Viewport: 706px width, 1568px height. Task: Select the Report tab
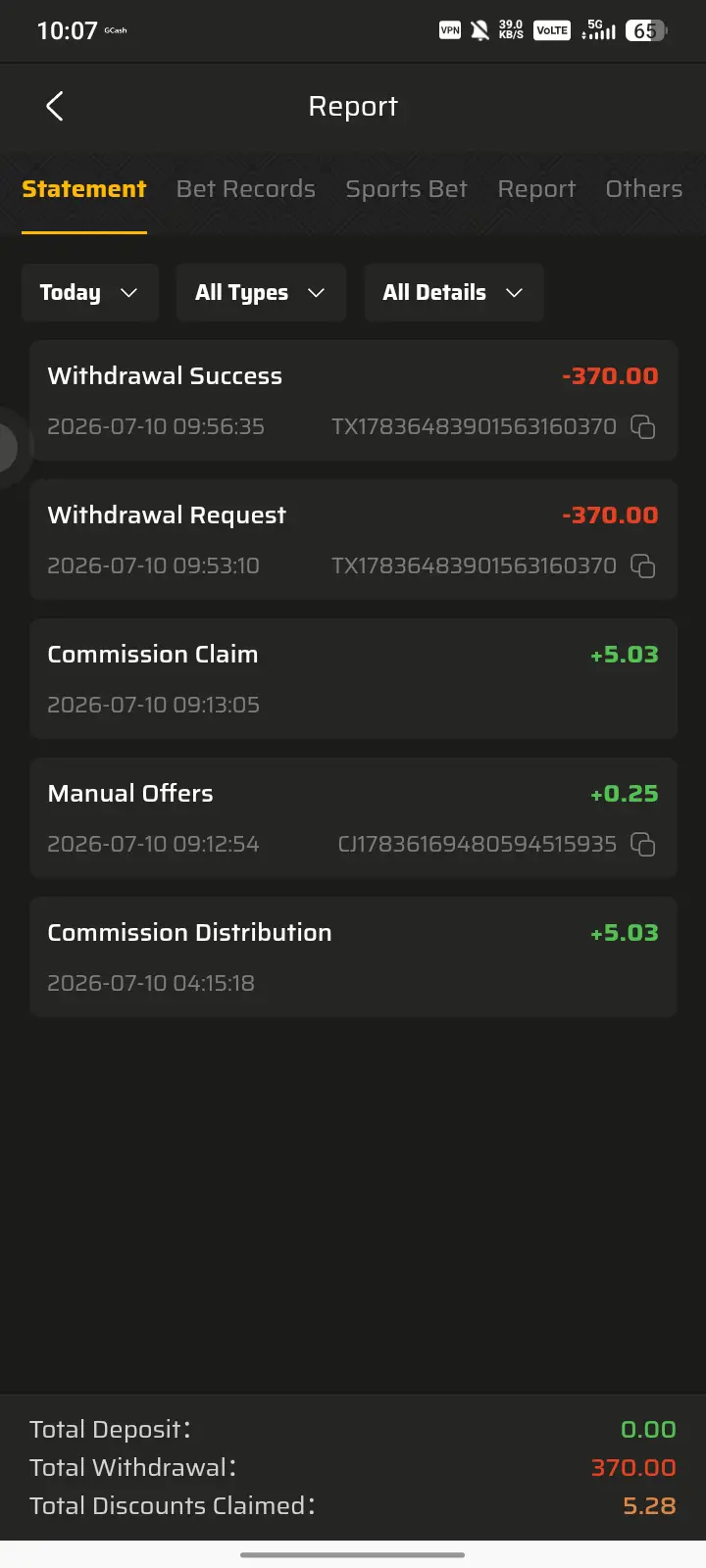point(536,189)
